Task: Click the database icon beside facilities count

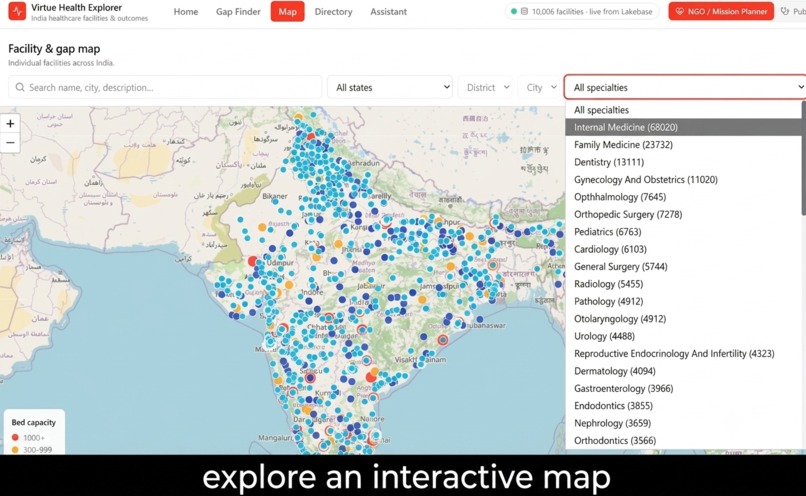Action: coord(524,11)
